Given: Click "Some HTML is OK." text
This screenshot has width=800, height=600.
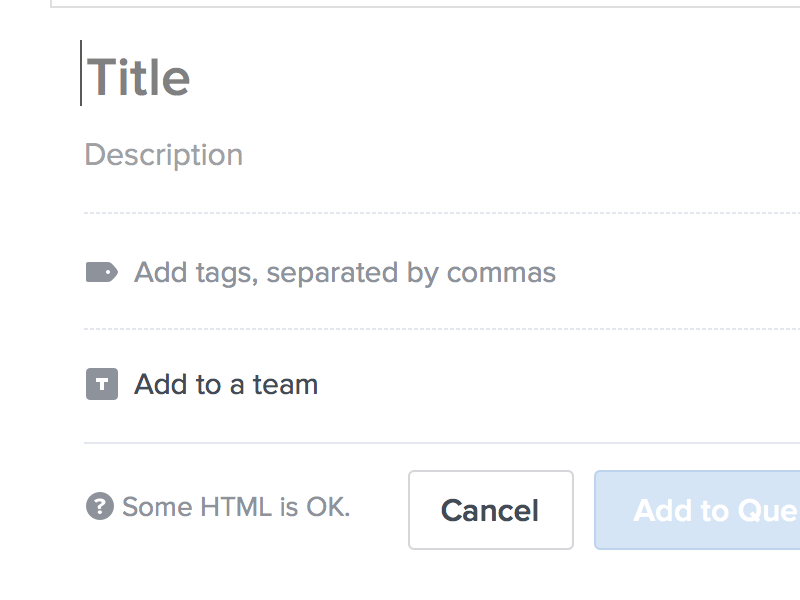Looking at the screenshot, I should pos(237,507).
